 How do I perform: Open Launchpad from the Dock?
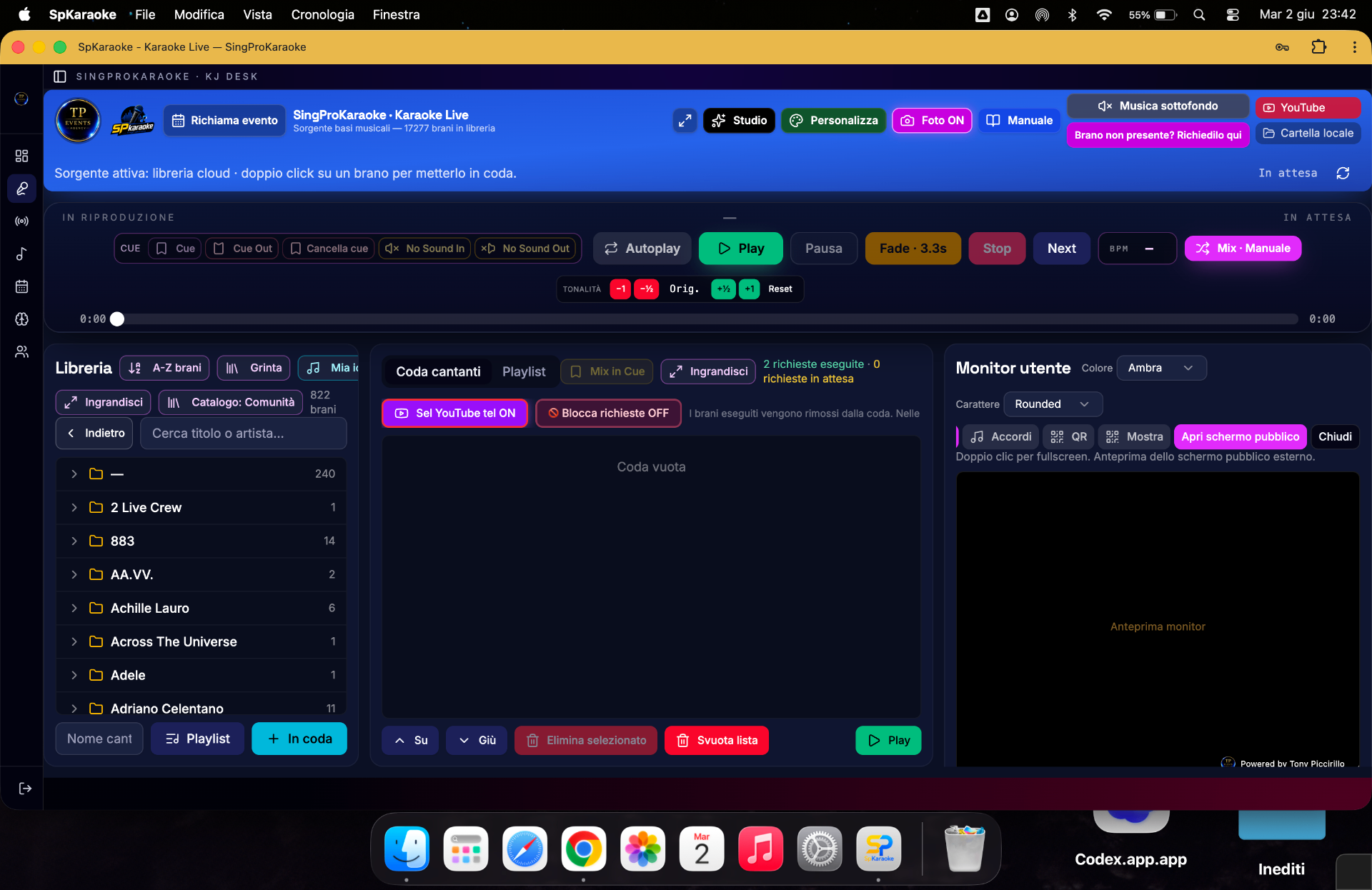tap(466, 849)
